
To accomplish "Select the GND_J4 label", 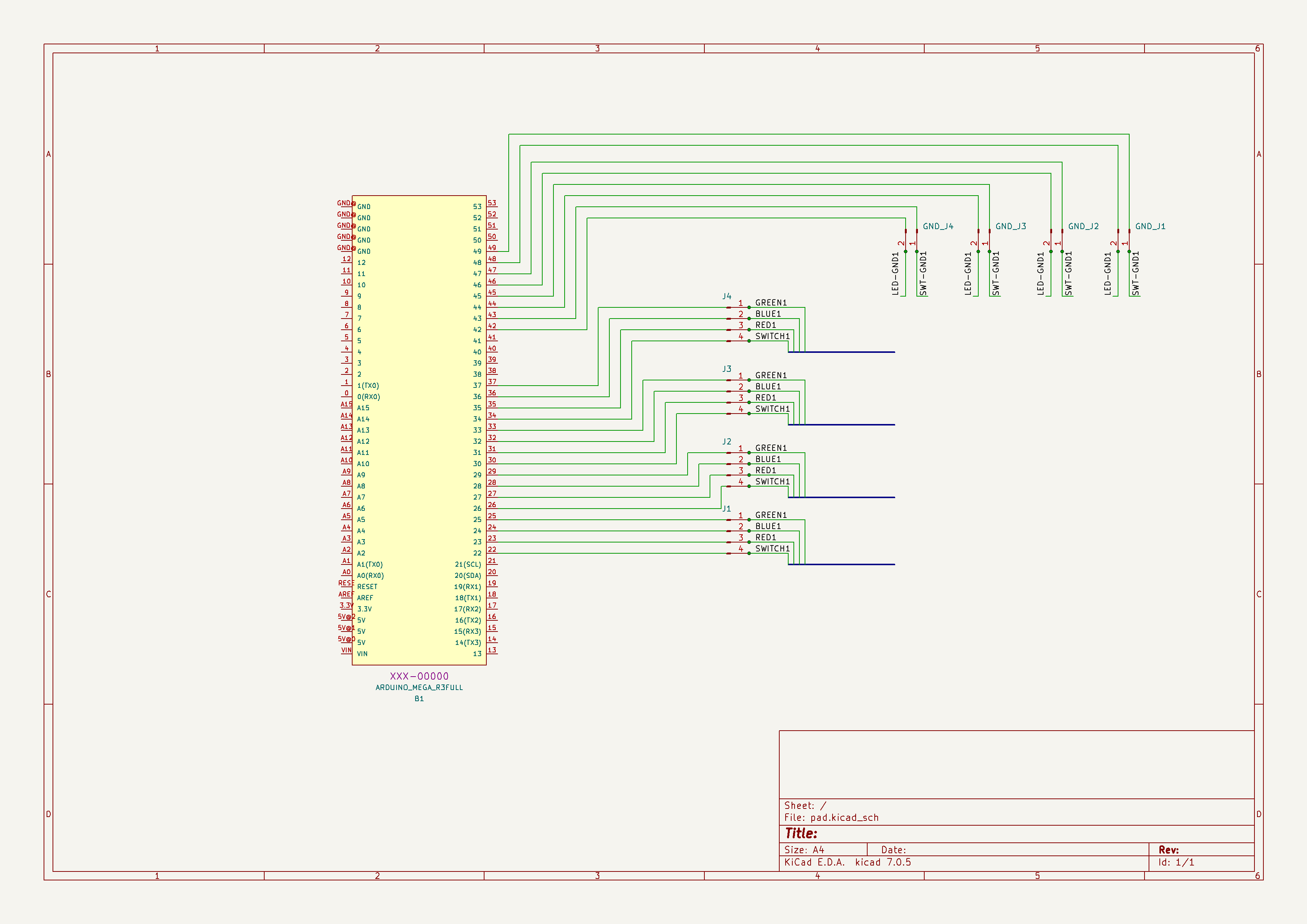I will click(x=938, y=227).
